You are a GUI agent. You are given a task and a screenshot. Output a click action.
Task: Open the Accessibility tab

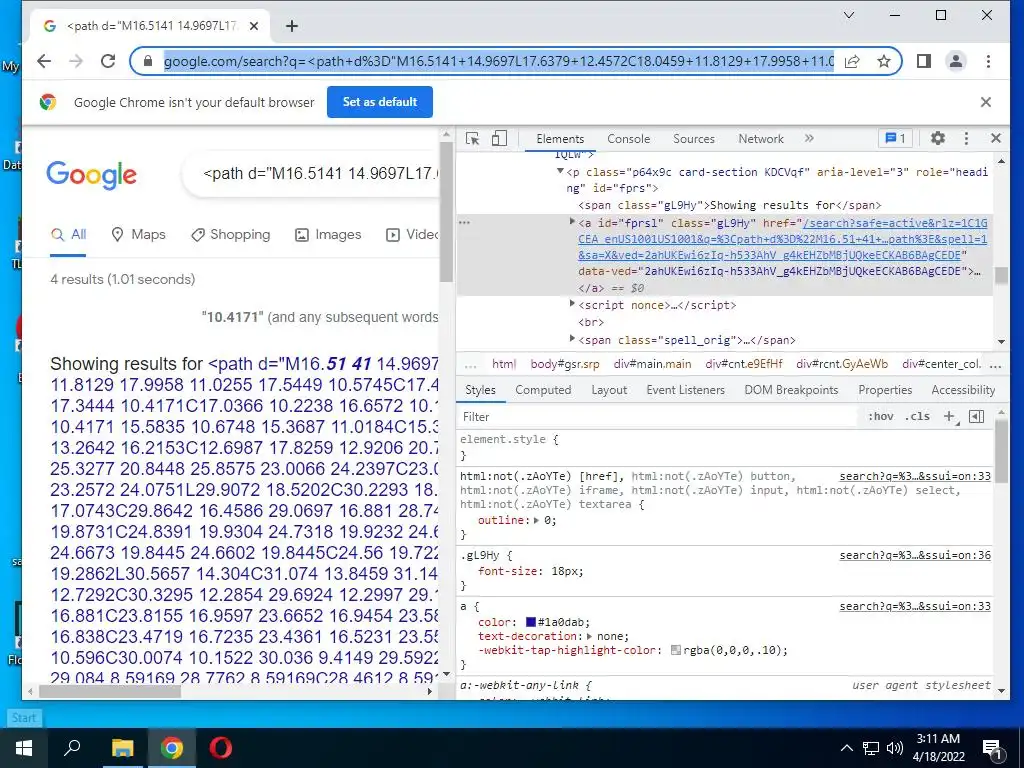click(x=963, y=390)
